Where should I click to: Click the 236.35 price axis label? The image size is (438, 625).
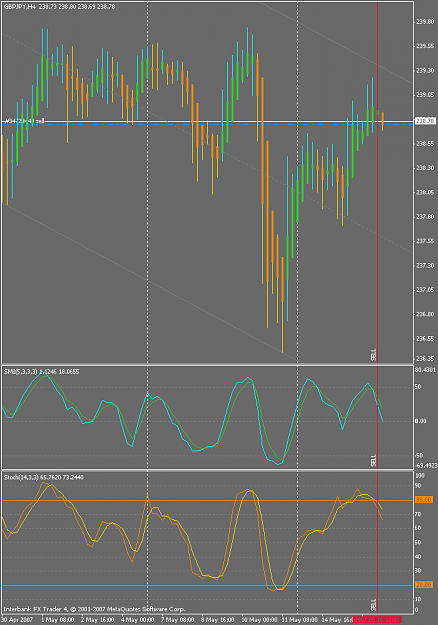425,358
